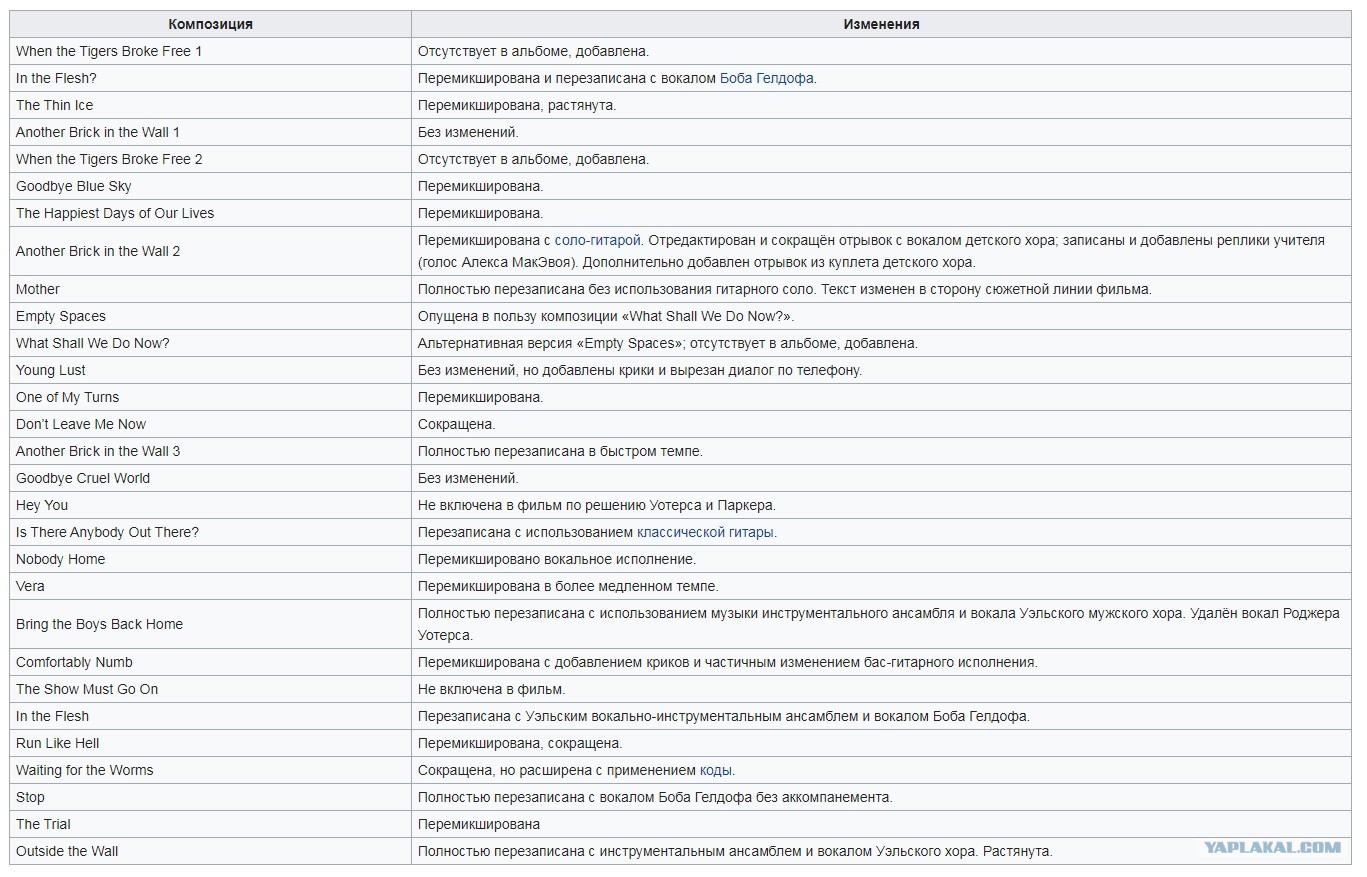Click 'Альтернативная версия «Empty Spaces»' description
Viewport: 1367px width, 877px height.
(x=668, y=343)
